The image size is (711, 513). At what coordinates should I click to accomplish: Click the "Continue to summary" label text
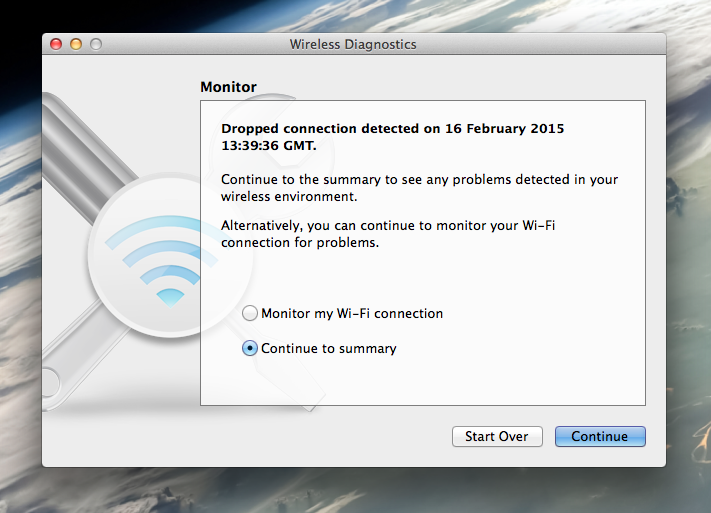(329, 349)
